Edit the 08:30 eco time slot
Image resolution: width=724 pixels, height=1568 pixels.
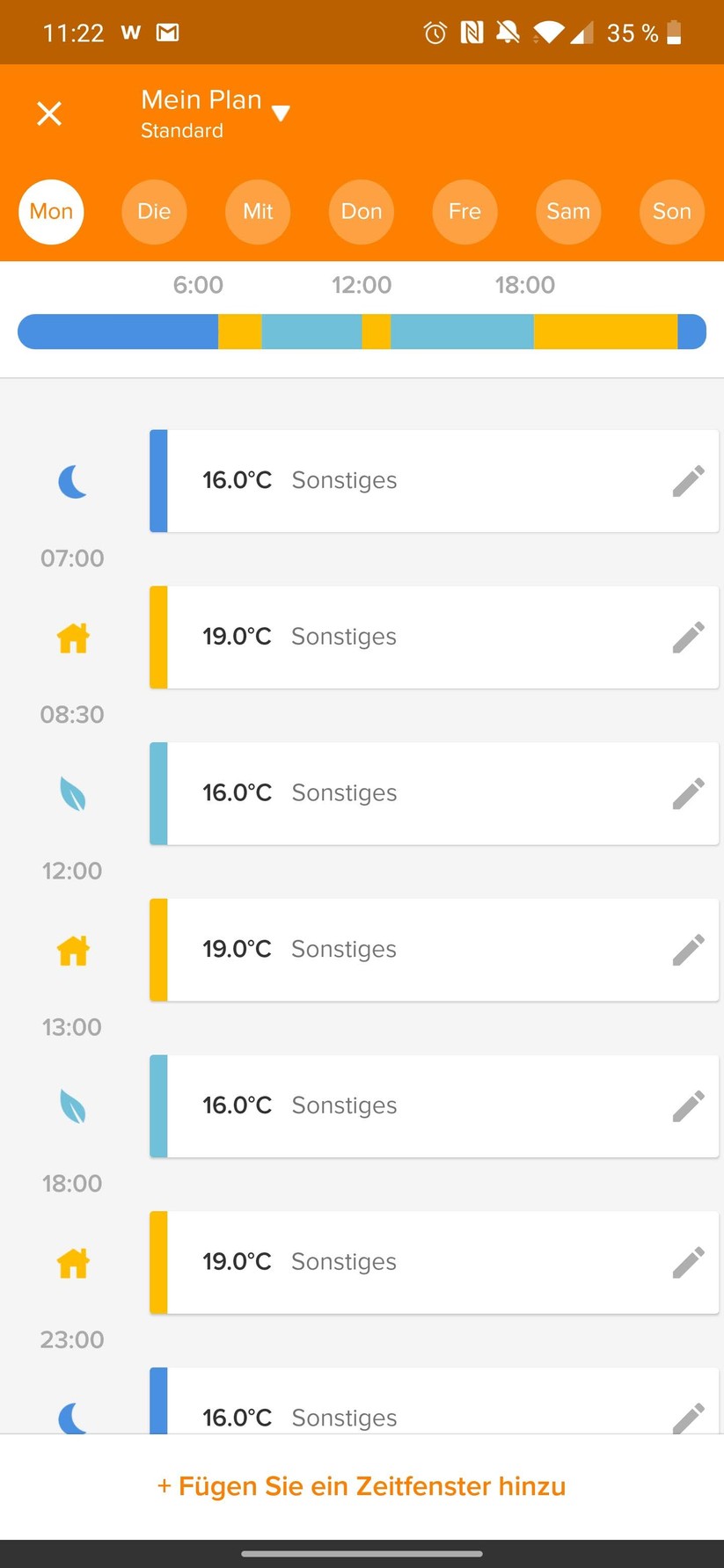coord(688,793)
